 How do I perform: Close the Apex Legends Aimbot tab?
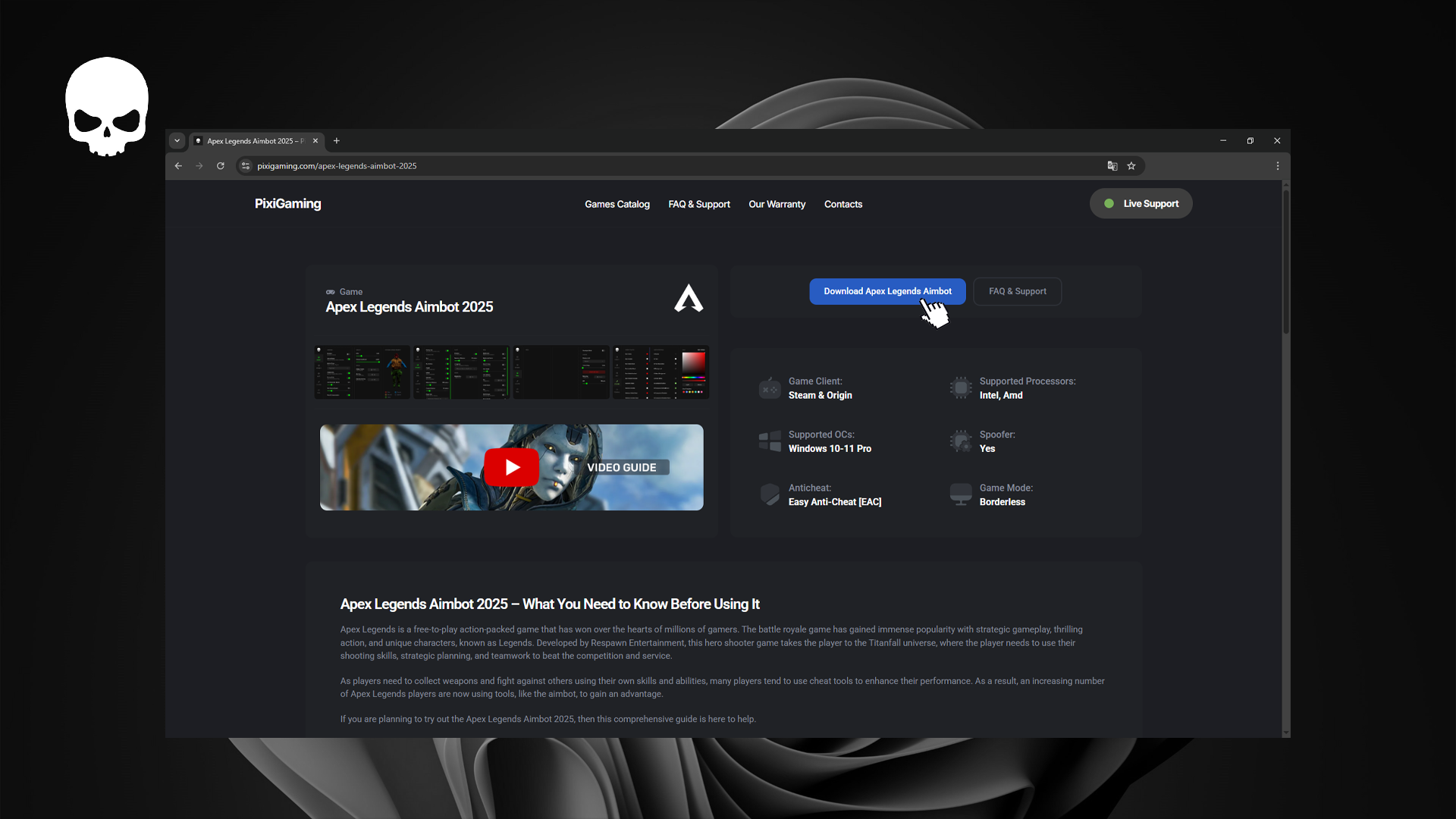pos(315,141)
